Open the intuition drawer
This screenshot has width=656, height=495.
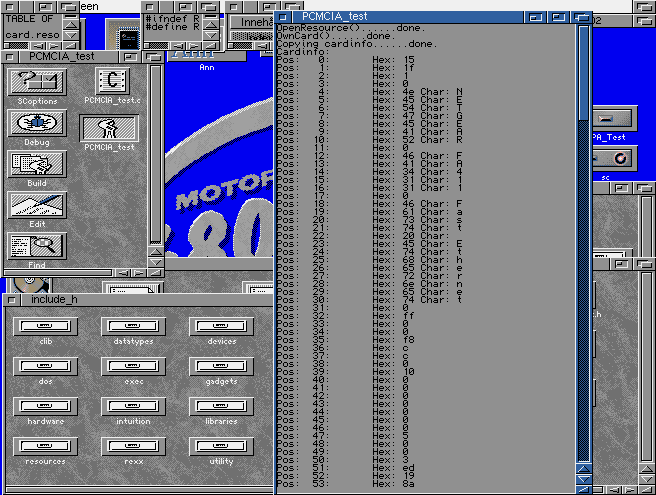click(x=133, y=406)
